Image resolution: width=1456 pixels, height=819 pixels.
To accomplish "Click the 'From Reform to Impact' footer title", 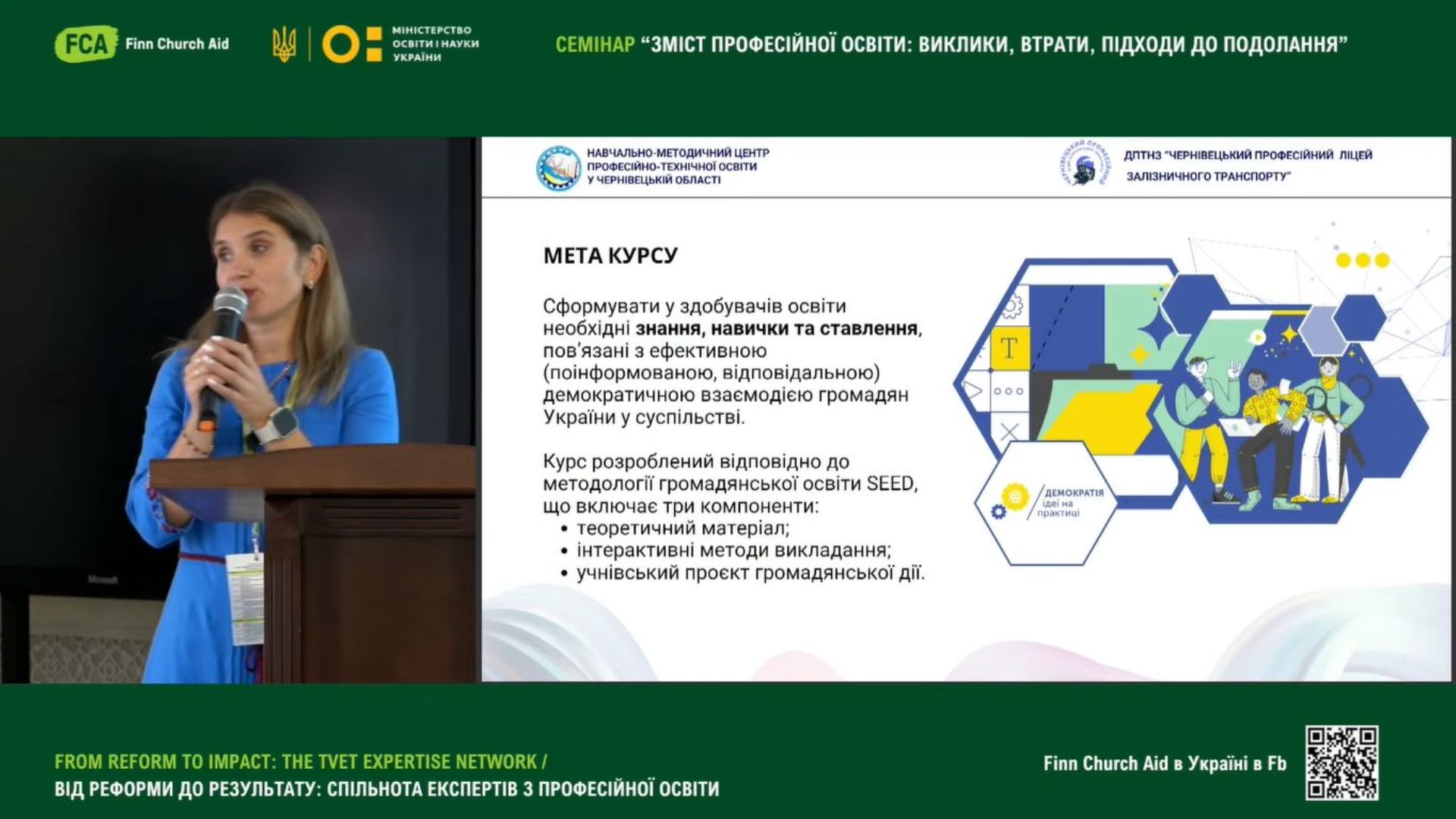I will click(x=300, y=761).
